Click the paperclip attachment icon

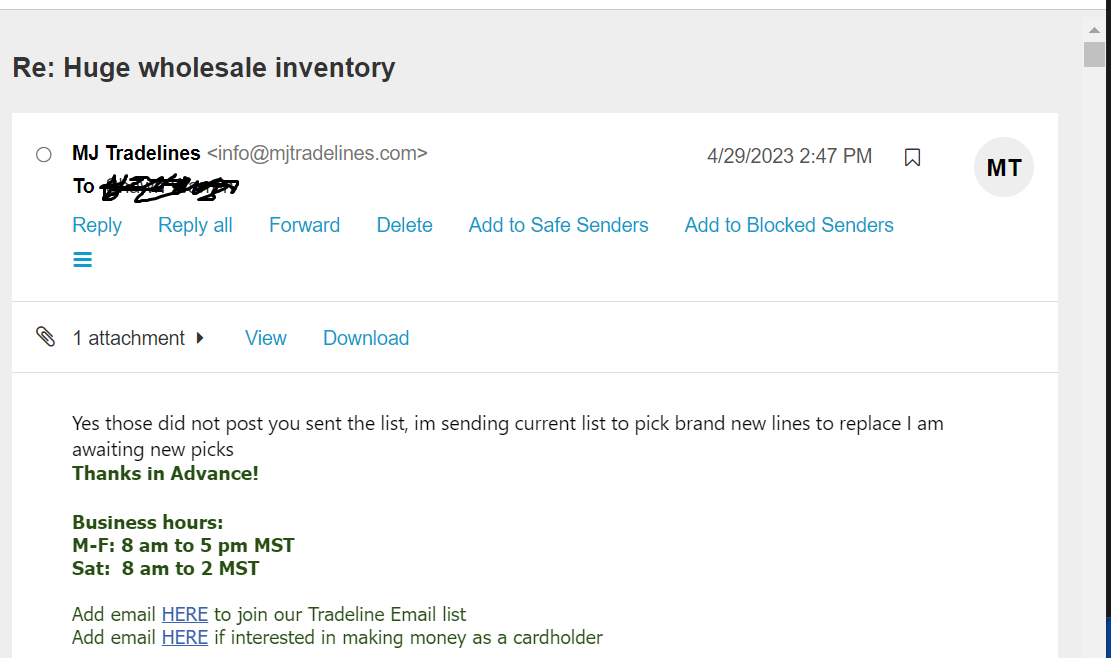(45, 336)
